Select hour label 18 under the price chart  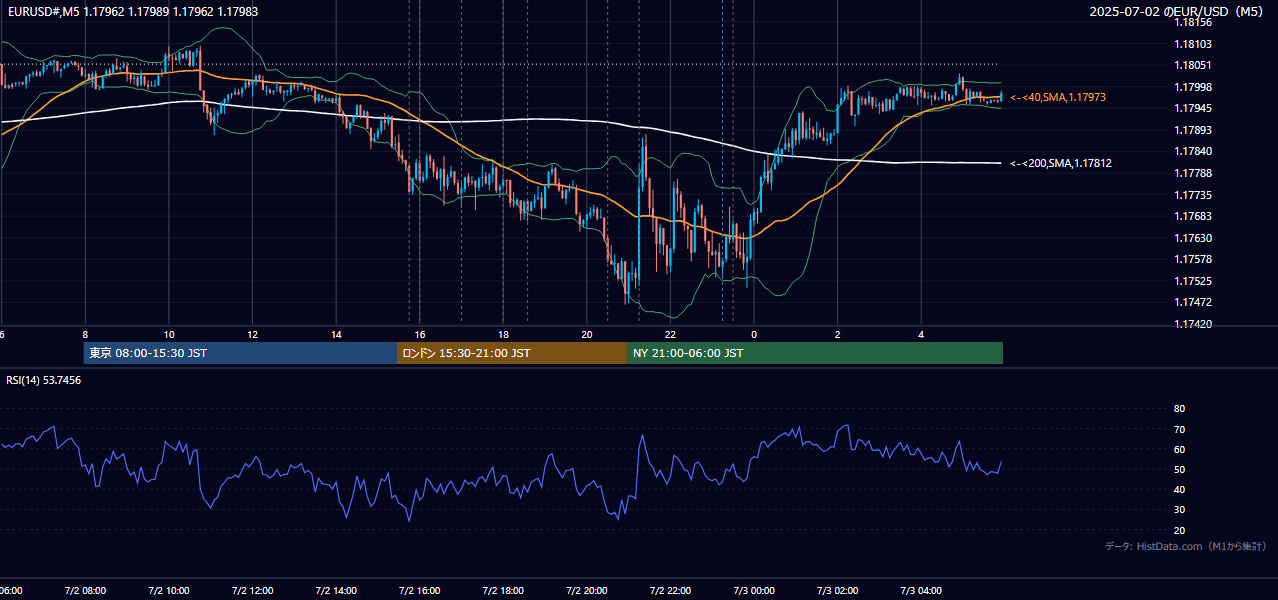click(504, 335)
